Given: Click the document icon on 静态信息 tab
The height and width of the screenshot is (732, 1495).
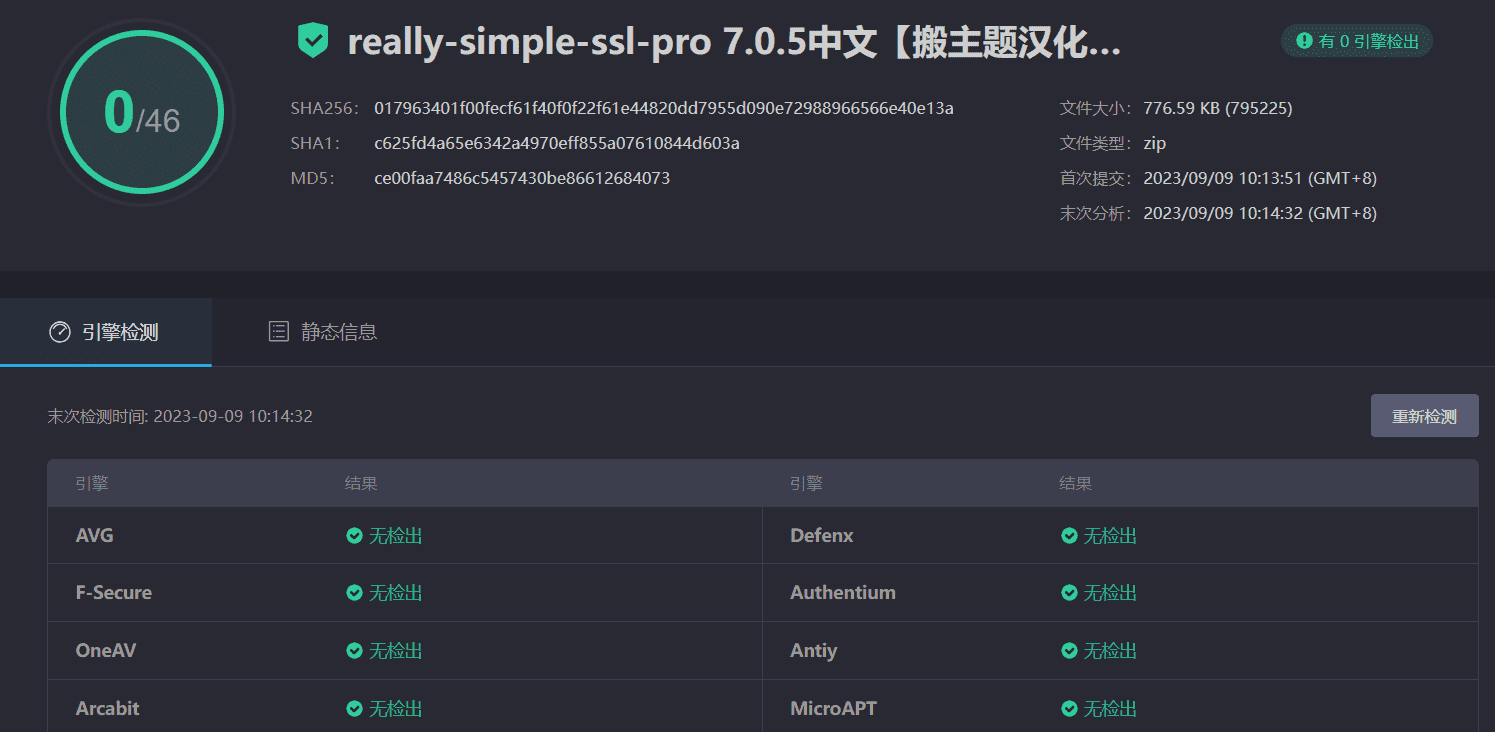Looking at the screenshot, I should pyautogui.click(x=279, y=332).
